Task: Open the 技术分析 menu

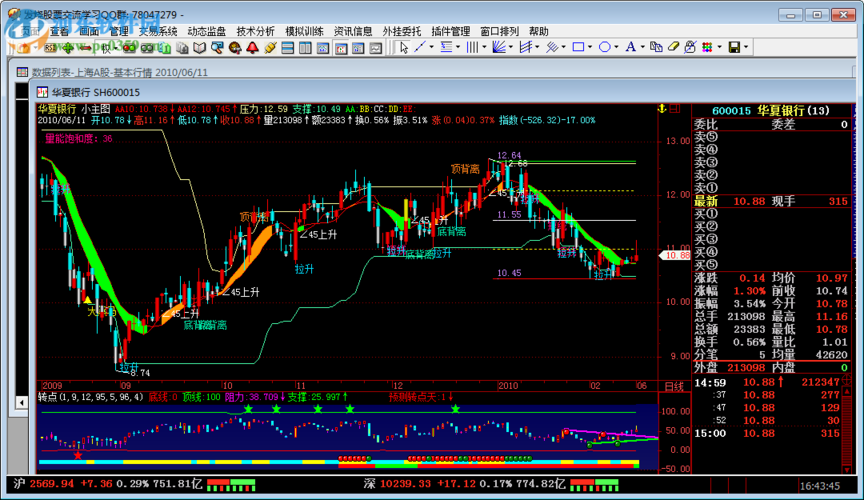Action: click(255, 31)
